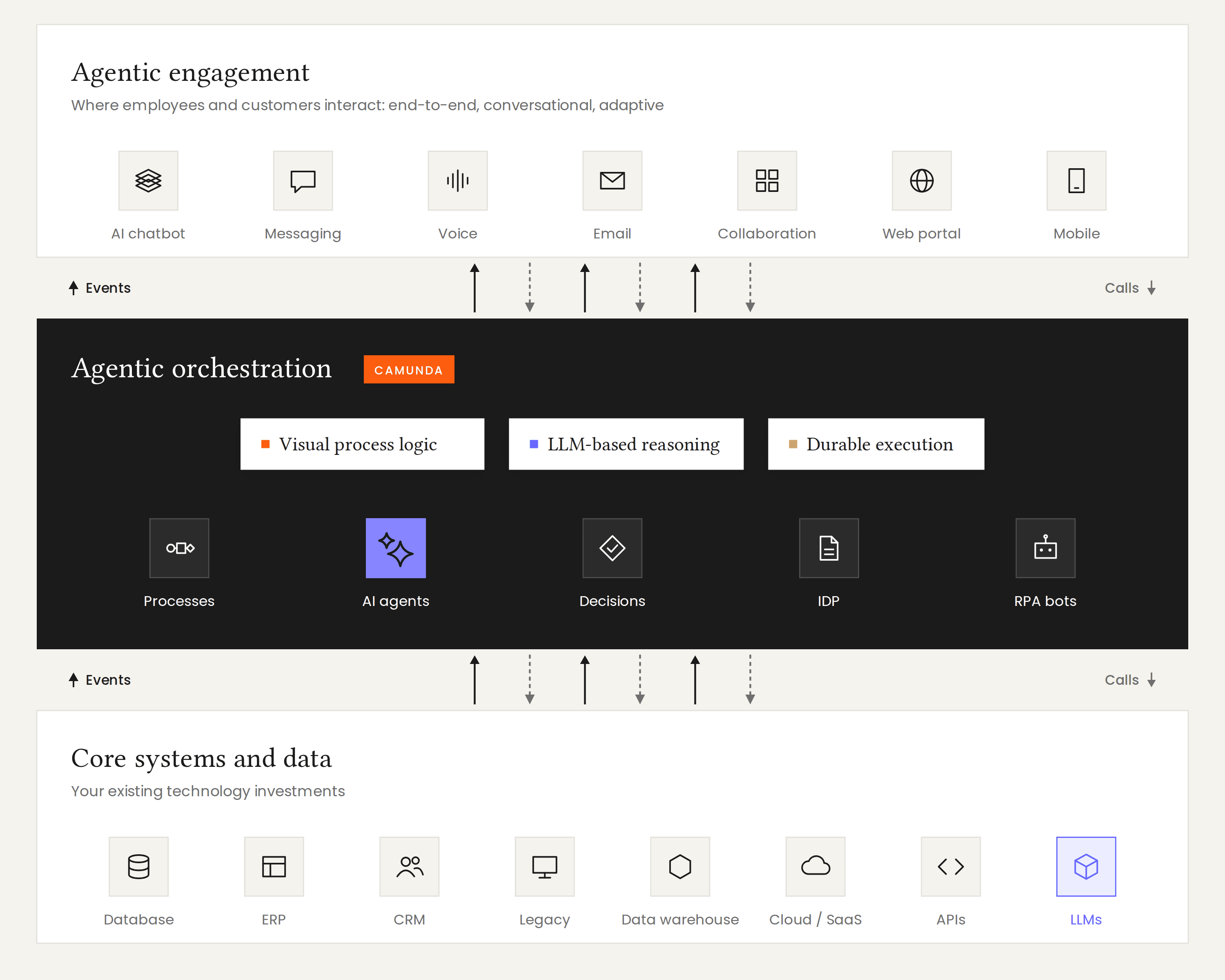Click the 'Data warehouse' caption
Image resolution: width=1225 pixels, height=980 pixels.
pyautogui.click(x=680, y=920)
